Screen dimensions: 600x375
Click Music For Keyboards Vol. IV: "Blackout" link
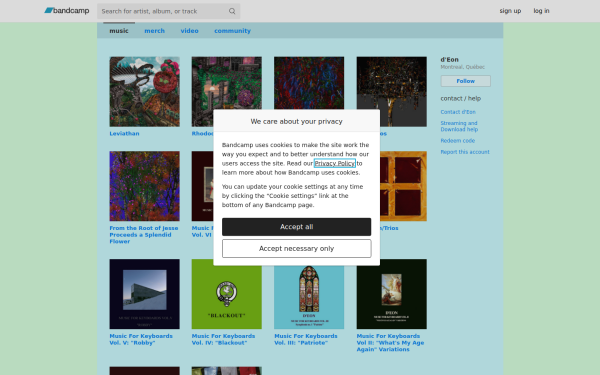[223, 339]
